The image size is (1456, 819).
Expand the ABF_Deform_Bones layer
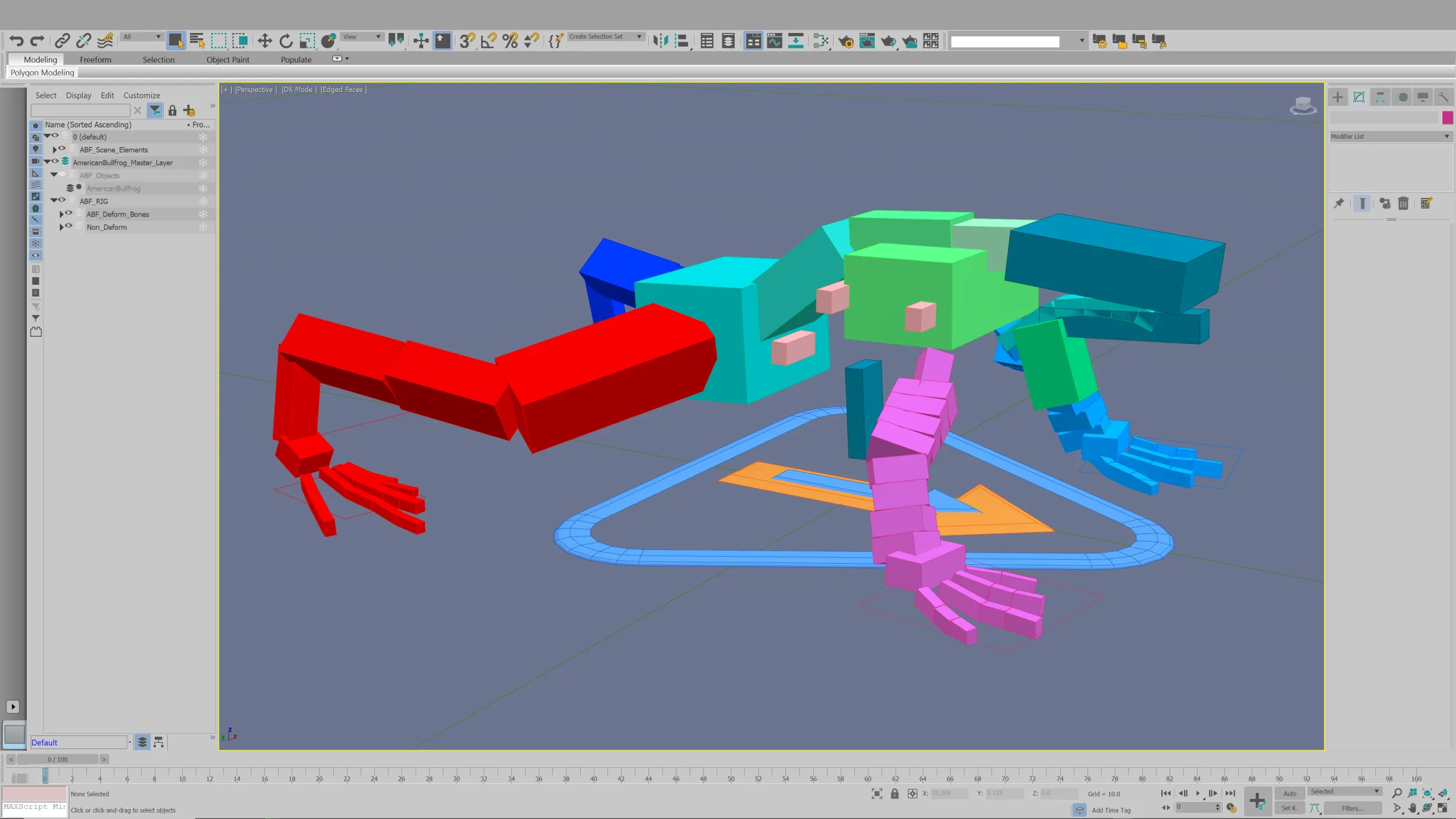point(61,214)
